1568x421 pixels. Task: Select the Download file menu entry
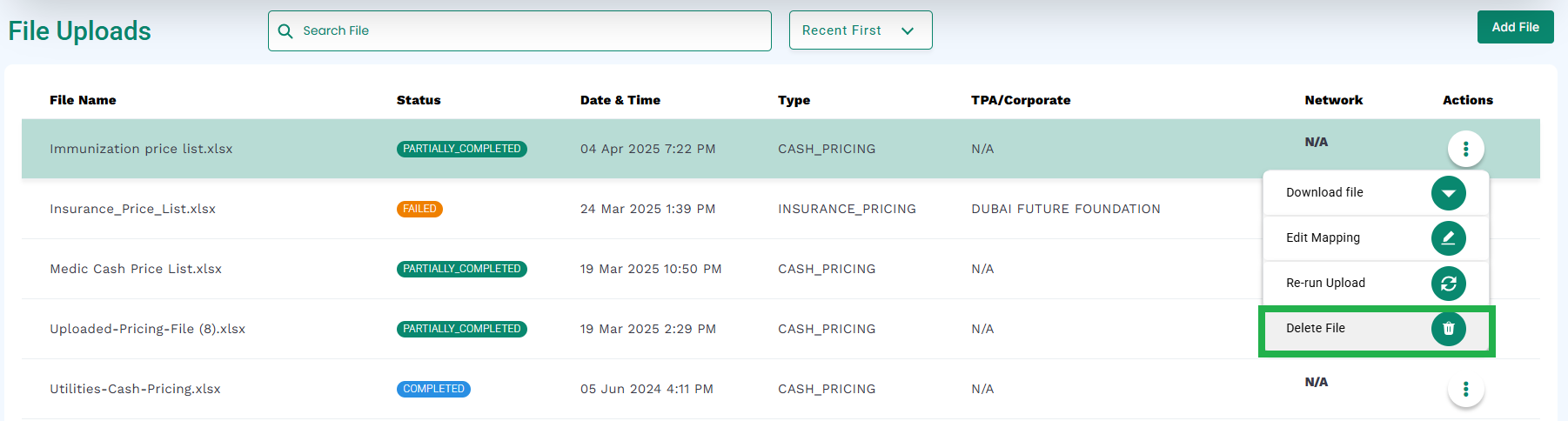[1376, 193]
